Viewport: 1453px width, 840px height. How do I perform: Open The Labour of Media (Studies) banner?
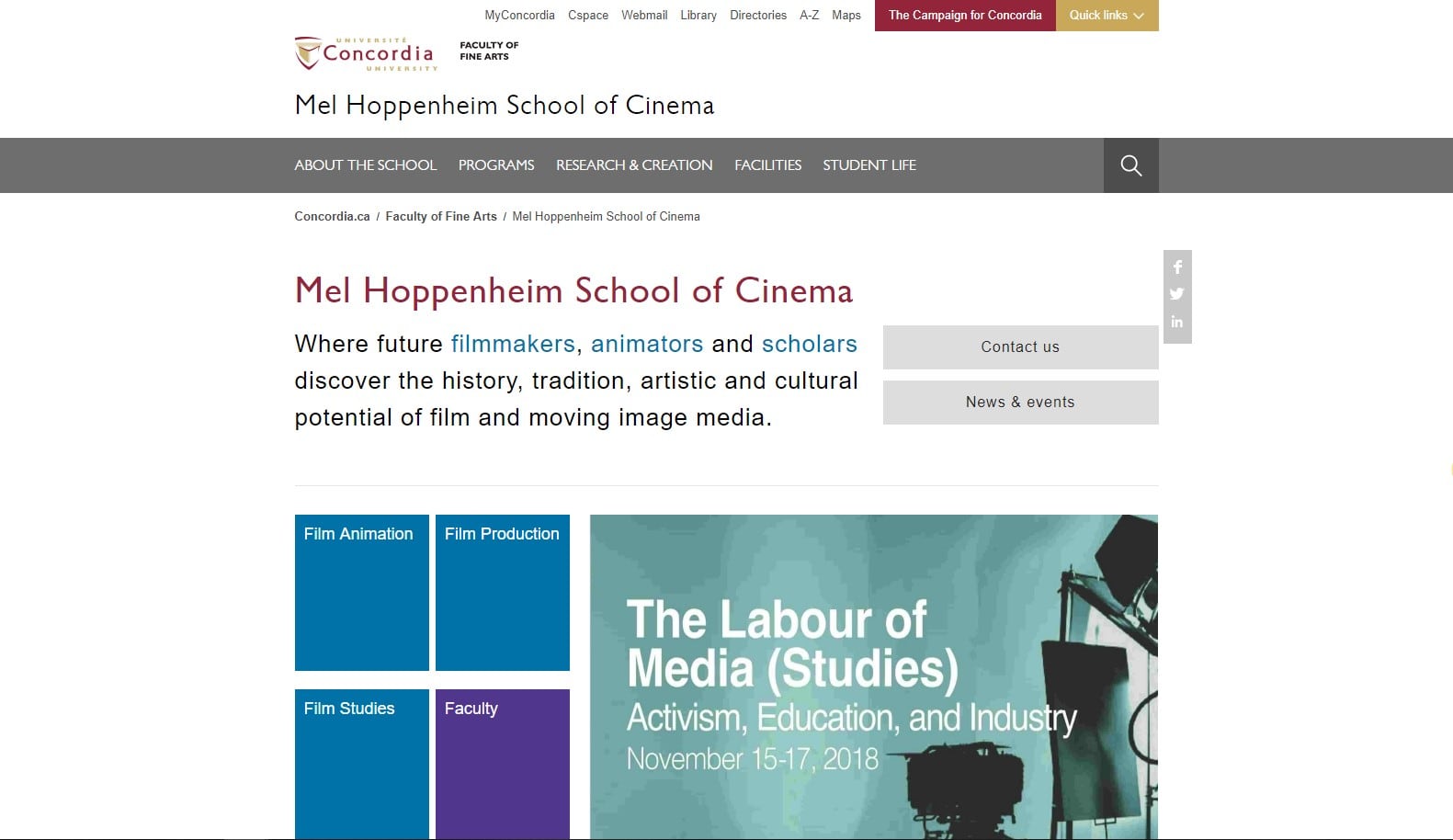[874, 677]
